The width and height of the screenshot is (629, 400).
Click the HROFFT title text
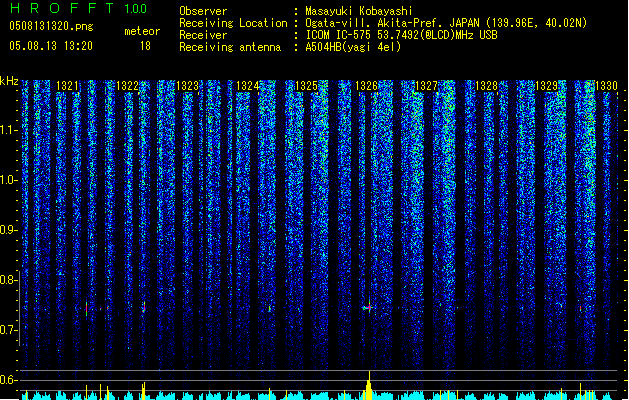[62, 8]
